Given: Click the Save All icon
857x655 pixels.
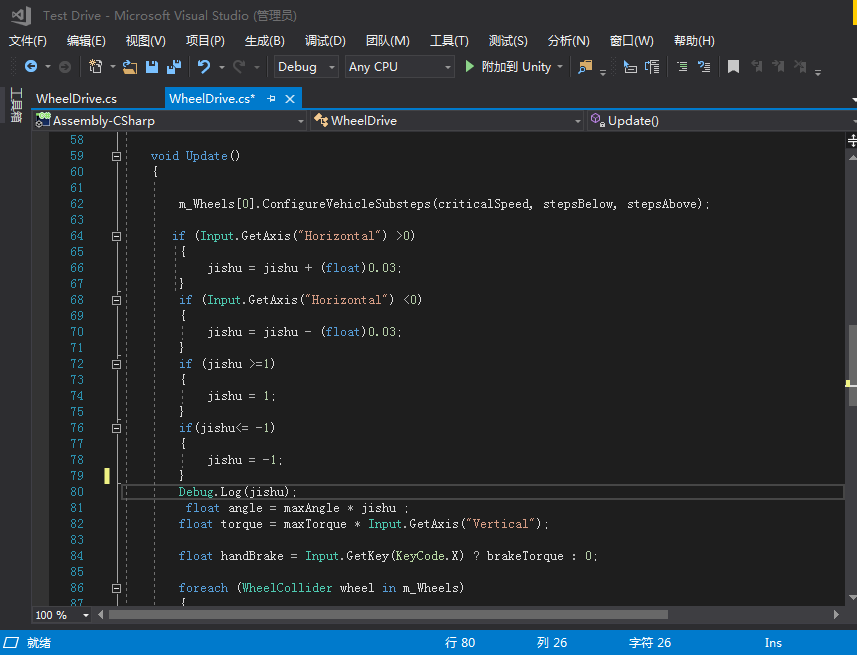Looking at the screenshot, I should click(x=174, y=67).
